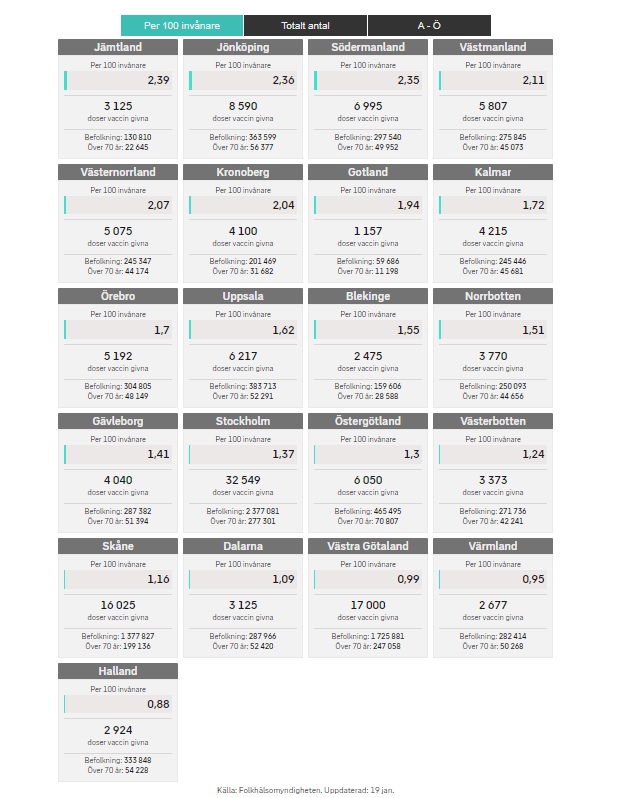The height and width of the screenshot is (798, 620).
Task: Click Stockholm's 1,37 per 100 bar
Action: (x=243, y=455)
